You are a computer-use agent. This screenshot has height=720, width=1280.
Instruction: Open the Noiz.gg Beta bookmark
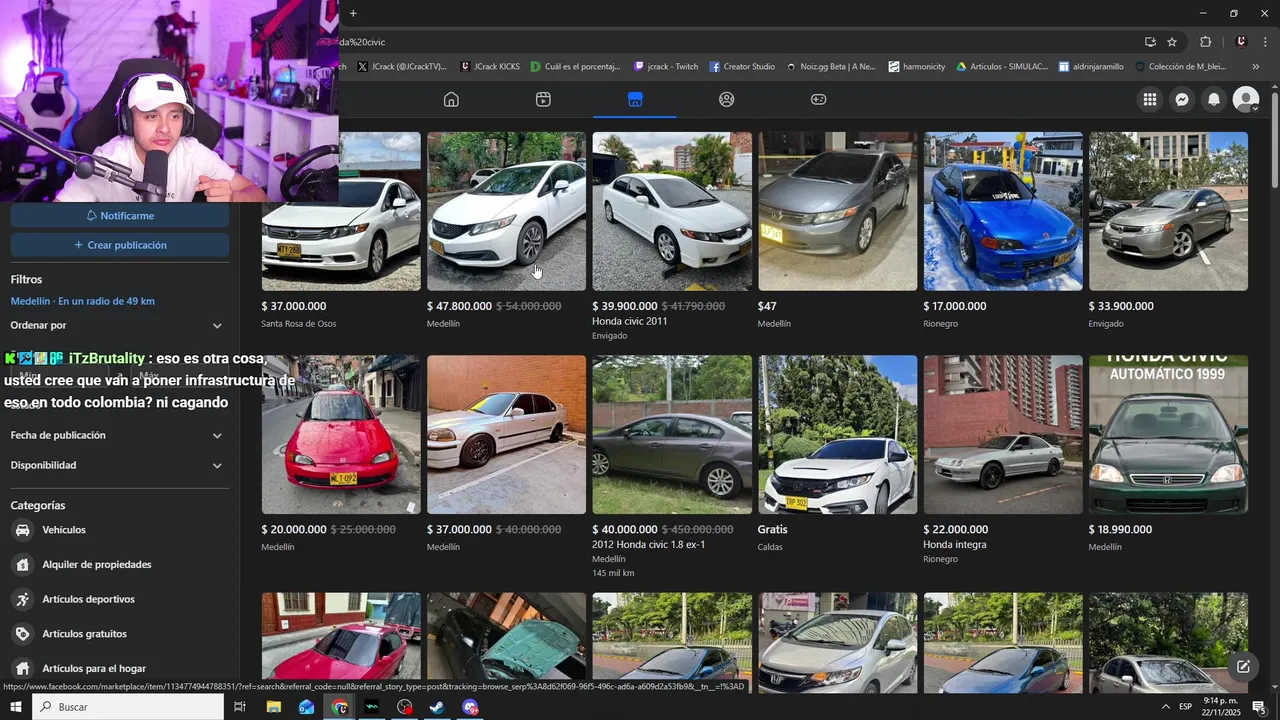[x=831, y=67]
